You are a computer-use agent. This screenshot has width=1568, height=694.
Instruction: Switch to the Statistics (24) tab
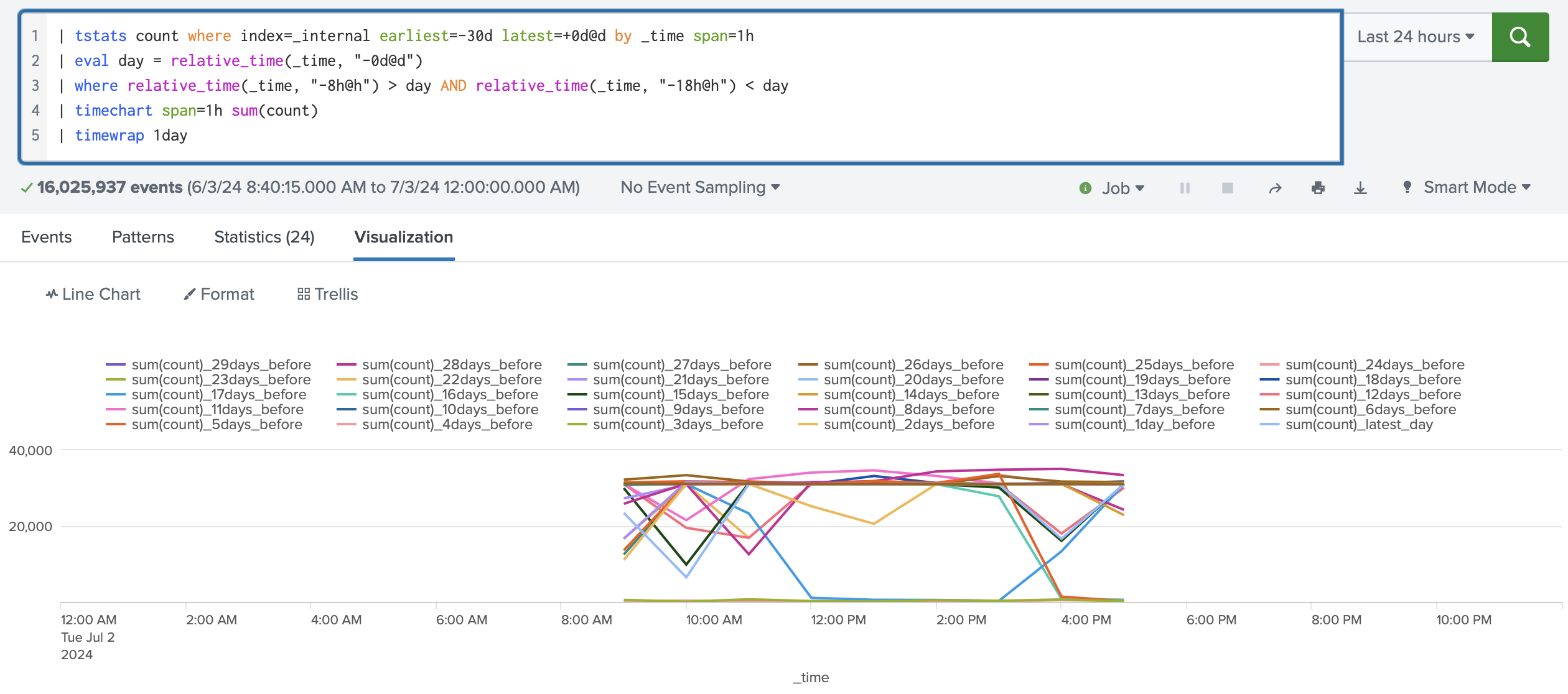[x=264, y=237]
